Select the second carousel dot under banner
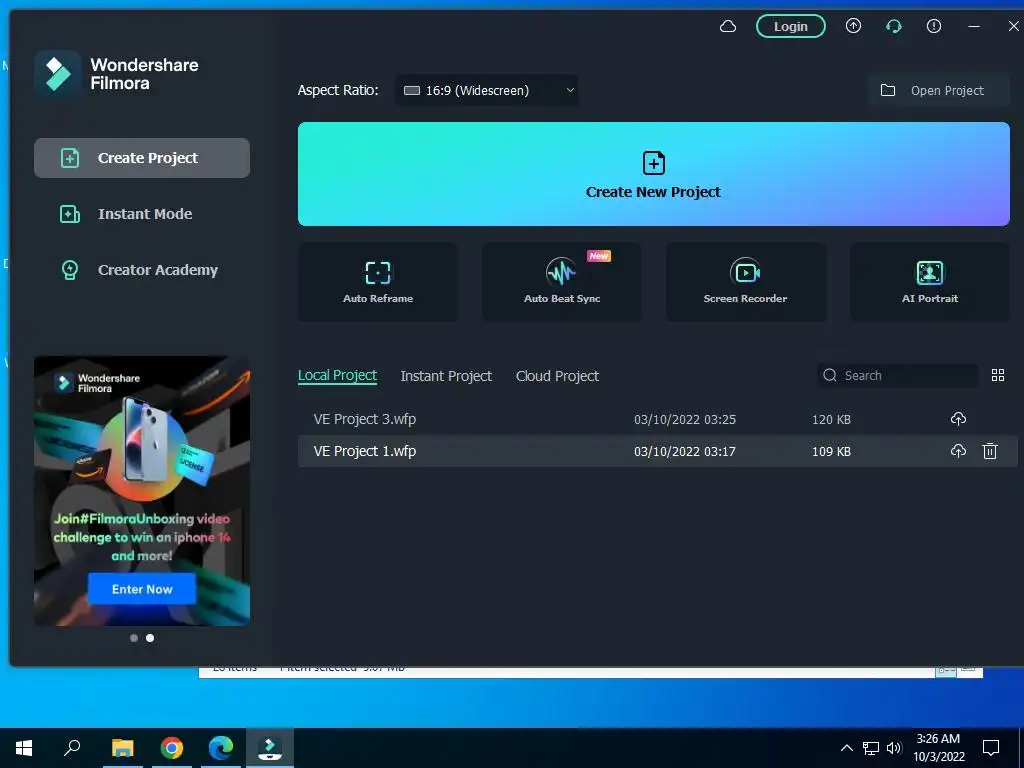The width and height of the screenshot is (1024, 768). point(150,638)
